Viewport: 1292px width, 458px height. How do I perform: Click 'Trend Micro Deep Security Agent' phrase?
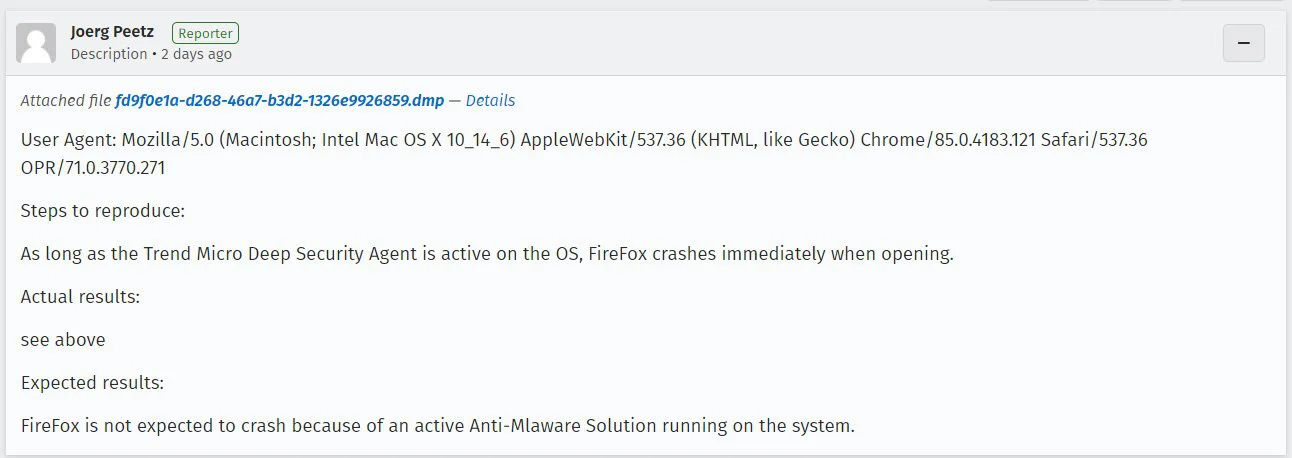coord(274,254)
